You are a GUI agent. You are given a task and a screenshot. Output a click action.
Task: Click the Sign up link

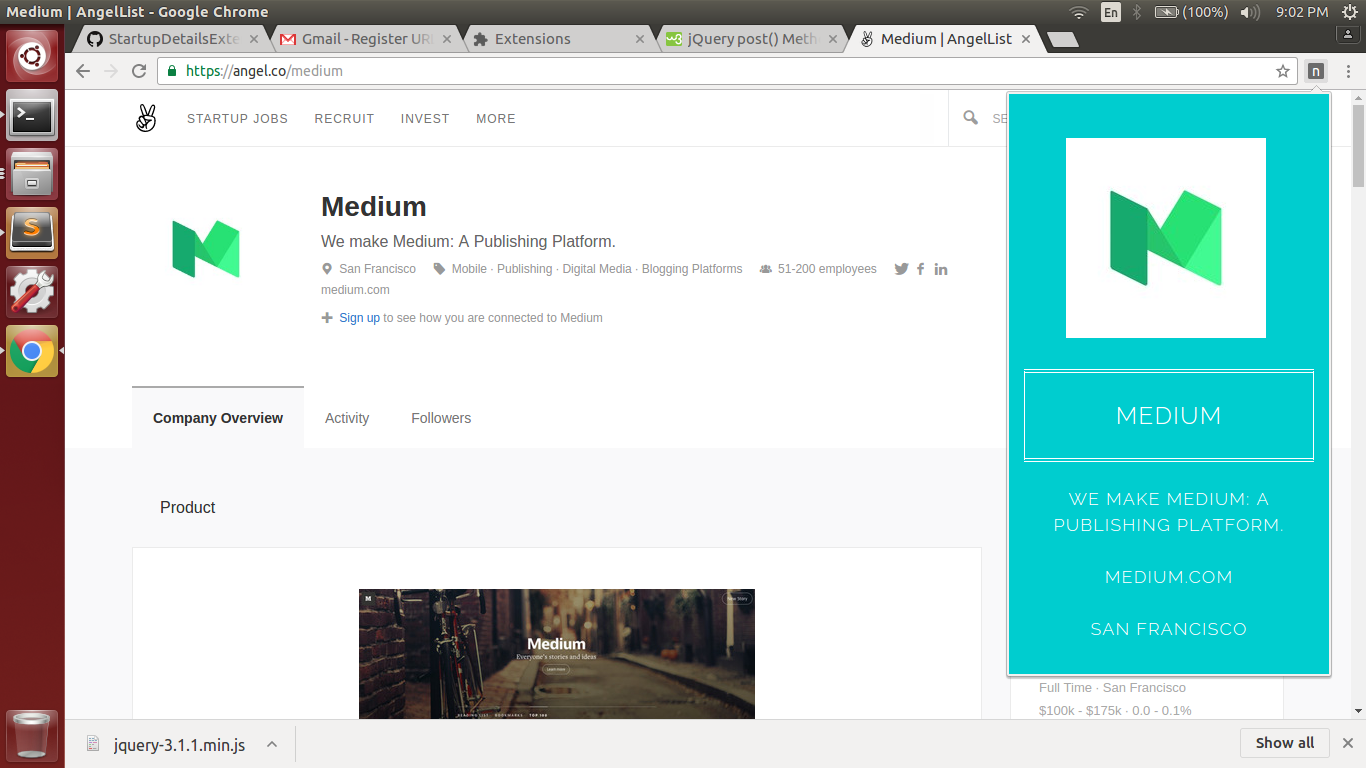[x=359, y=318]
